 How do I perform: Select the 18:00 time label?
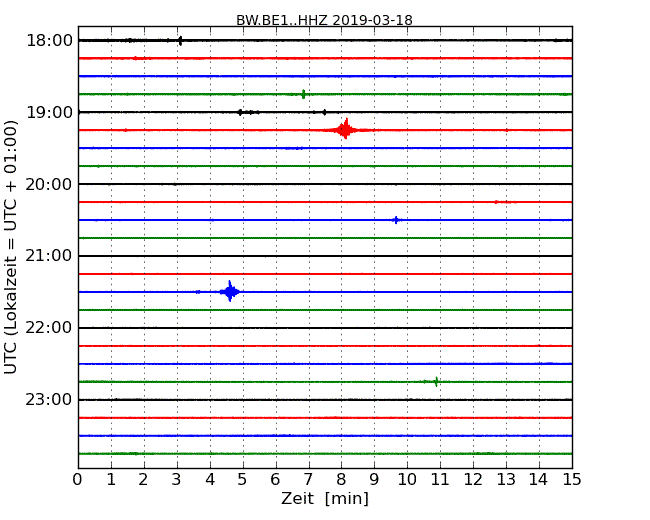click(x=49, y=41)
